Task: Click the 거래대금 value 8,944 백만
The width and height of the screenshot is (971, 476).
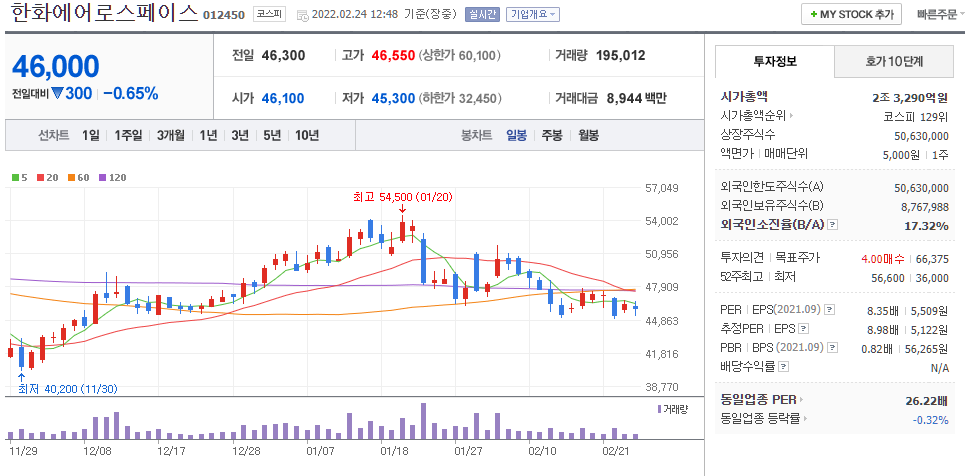Action: 637,98
